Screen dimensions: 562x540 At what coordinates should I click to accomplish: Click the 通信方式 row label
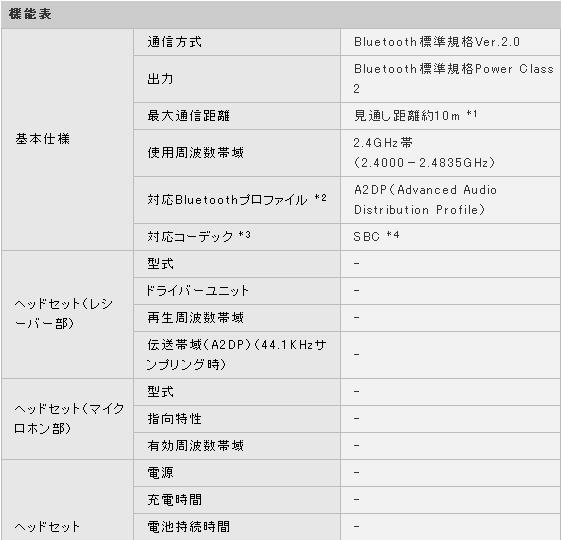[175, 42]
